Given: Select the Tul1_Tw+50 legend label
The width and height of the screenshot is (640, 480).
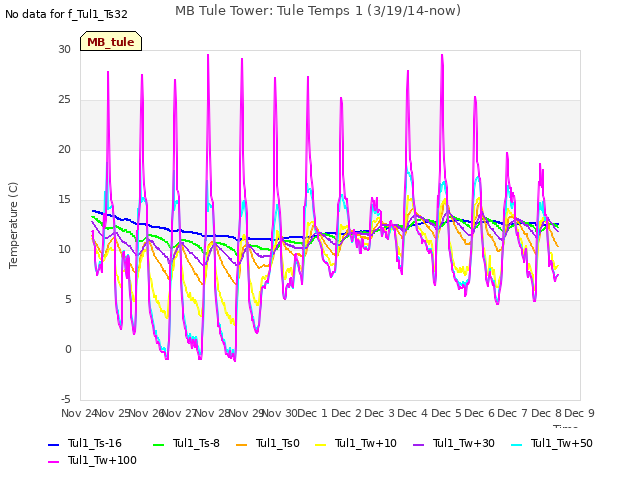Looking at the screenshot, I should (x=562, y=443).
